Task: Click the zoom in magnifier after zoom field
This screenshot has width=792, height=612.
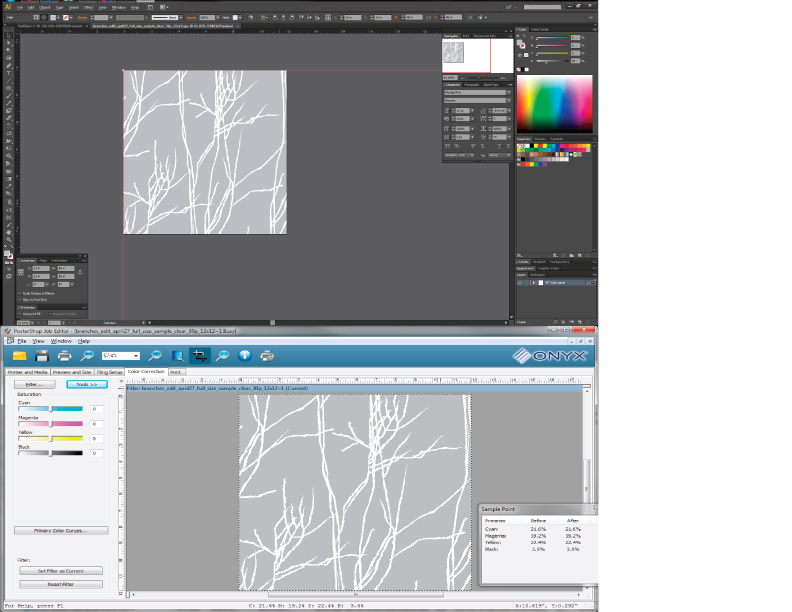Action: click(155, 355)
